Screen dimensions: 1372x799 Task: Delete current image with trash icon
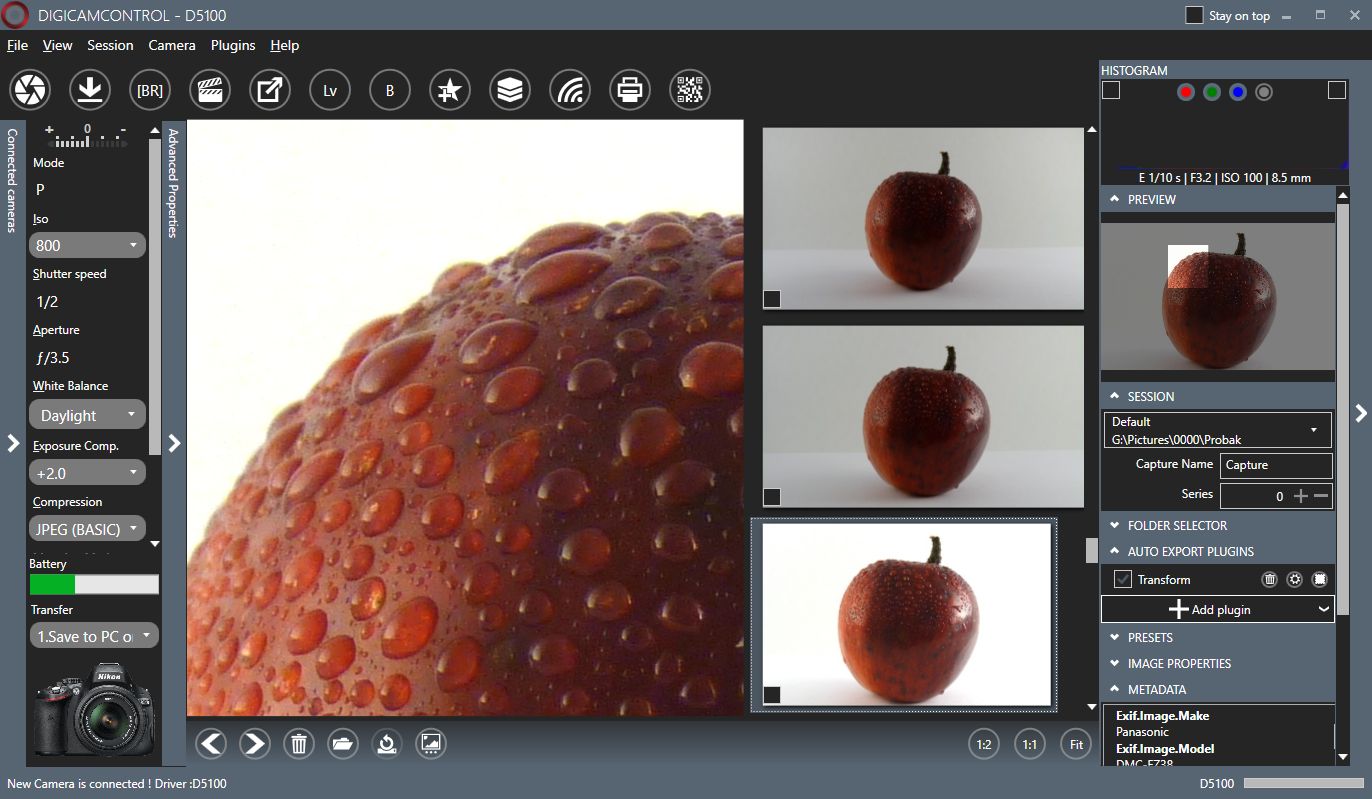tap(299, 744)
